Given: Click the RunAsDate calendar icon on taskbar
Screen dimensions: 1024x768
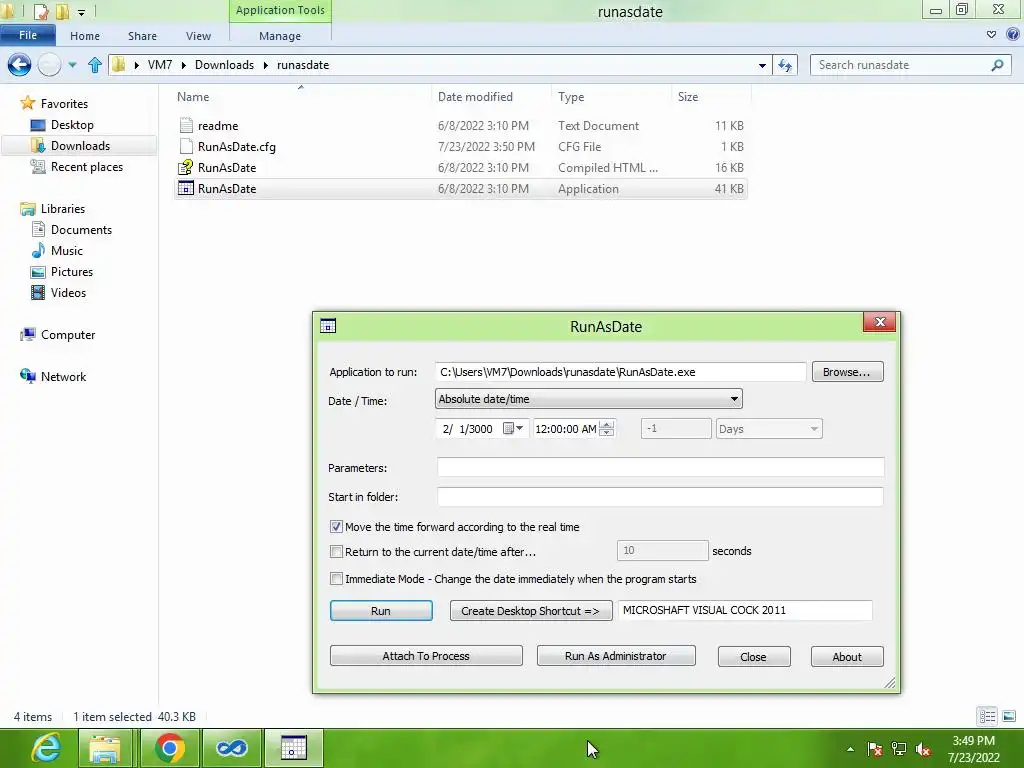Looking at the screenshot, I should pos(293,748).
